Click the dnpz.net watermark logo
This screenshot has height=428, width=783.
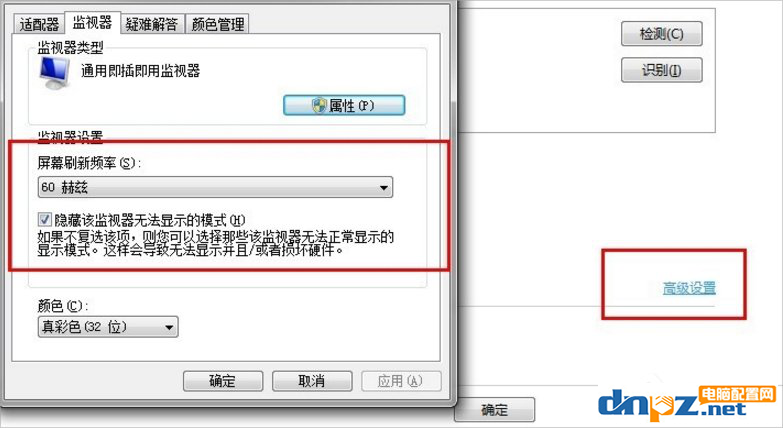coord(672,404)
